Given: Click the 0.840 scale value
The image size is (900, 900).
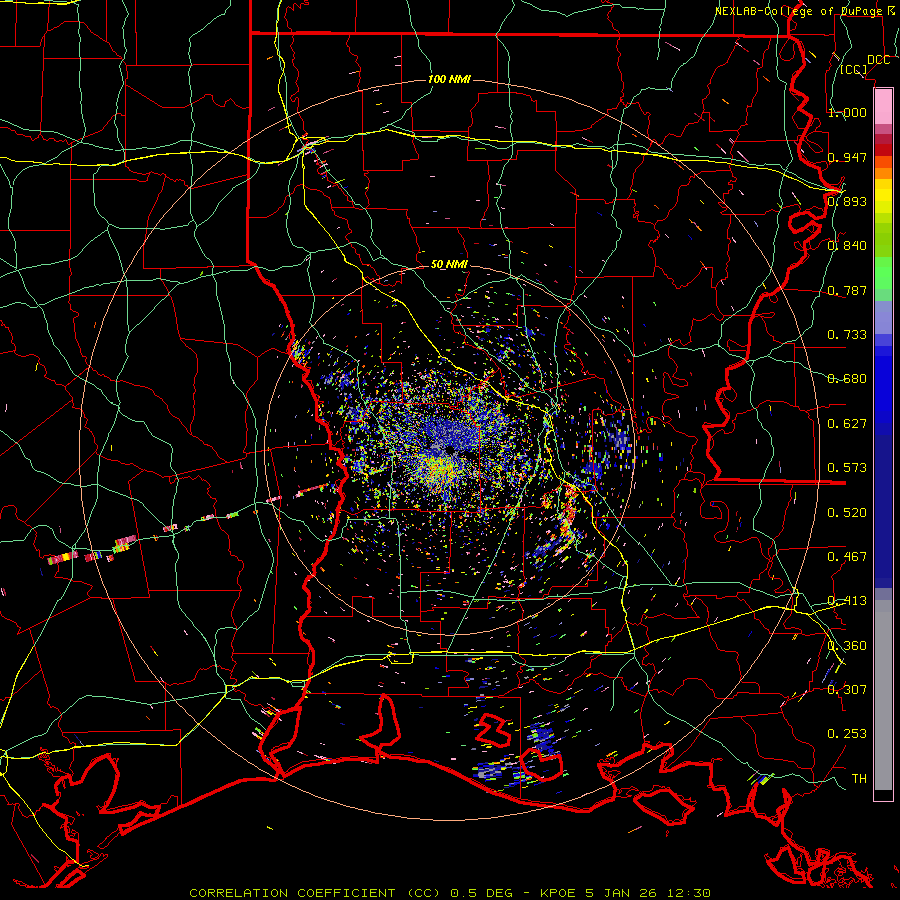Looking at the screenshot, I should coord(847,246).
